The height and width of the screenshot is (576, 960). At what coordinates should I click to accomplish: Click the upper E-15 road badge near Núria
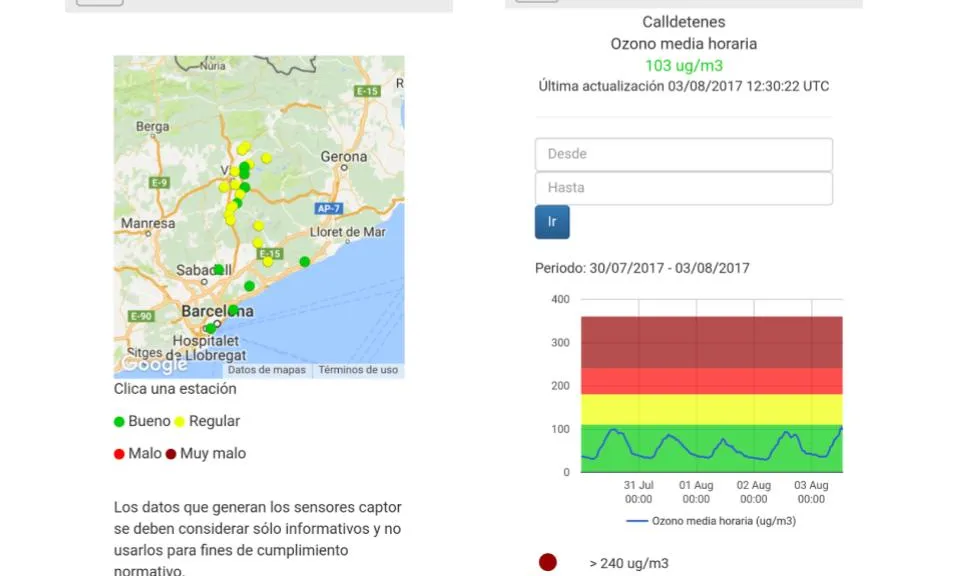tap(367, 91)
